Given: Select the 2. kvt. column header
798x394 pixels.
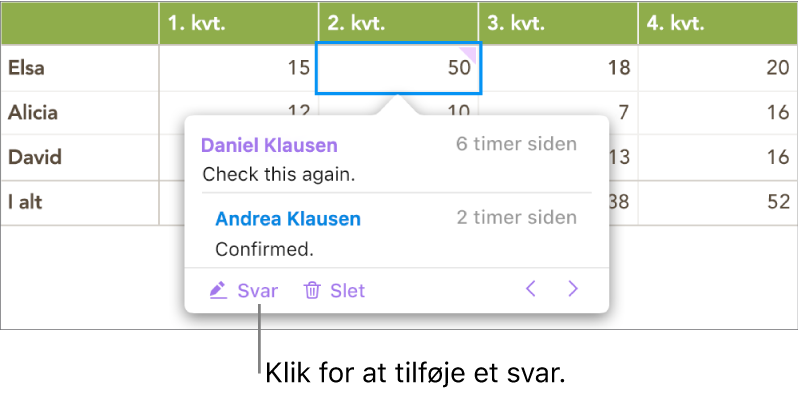Looking at the screenshot, I should [x=398, y=24].
